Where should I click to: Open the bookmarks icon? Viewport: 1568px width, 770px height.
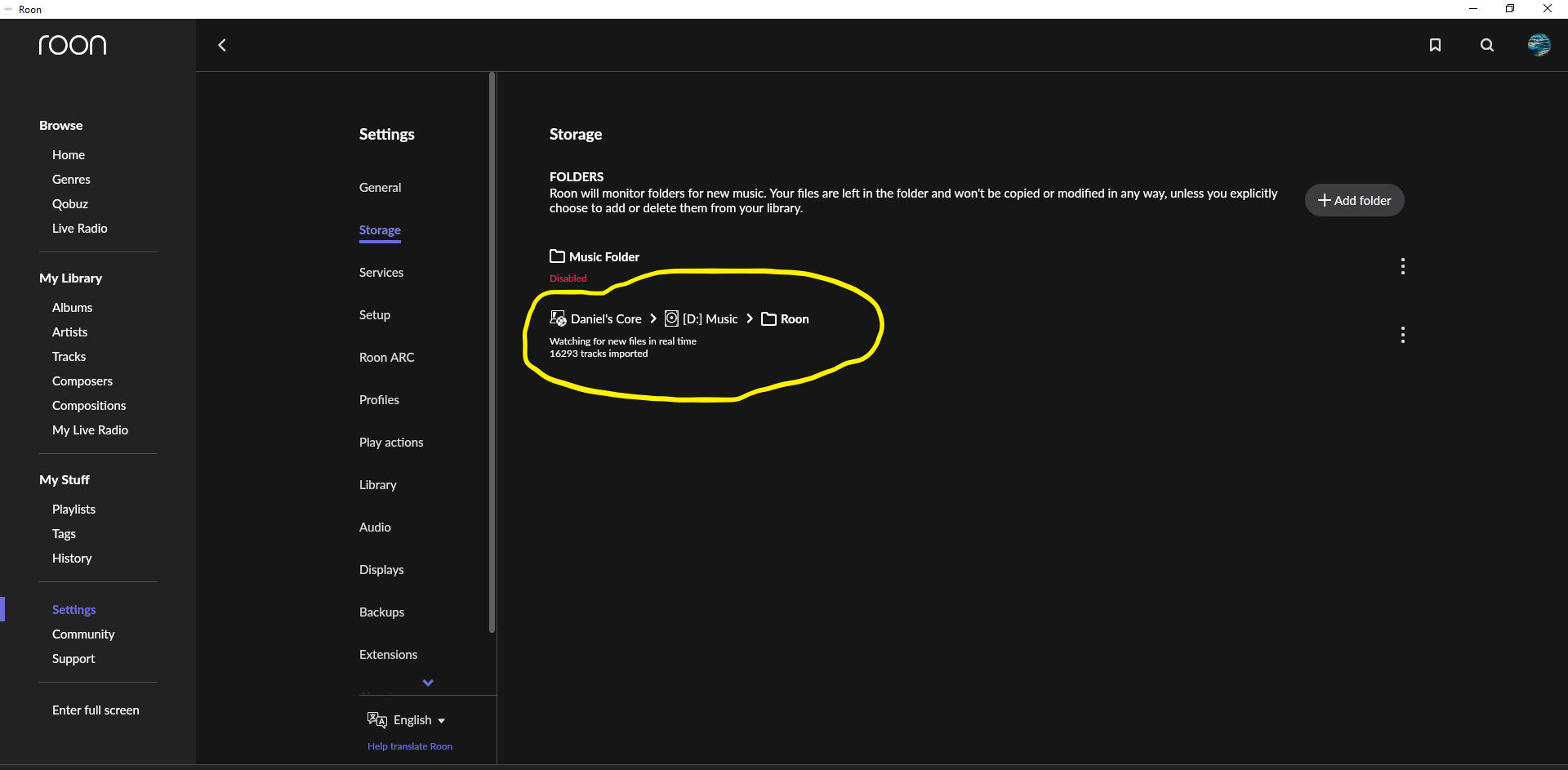(1435, 45)
